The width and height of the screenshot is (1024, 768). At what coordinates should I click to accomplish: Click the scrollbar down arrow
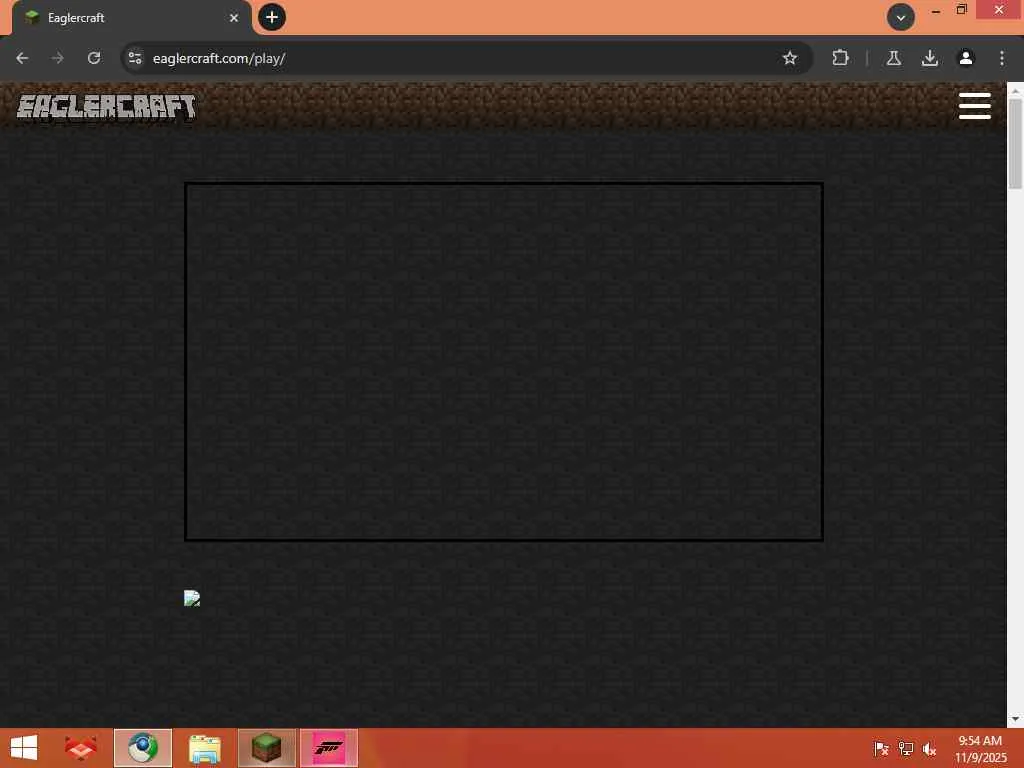pos(1015,719)
